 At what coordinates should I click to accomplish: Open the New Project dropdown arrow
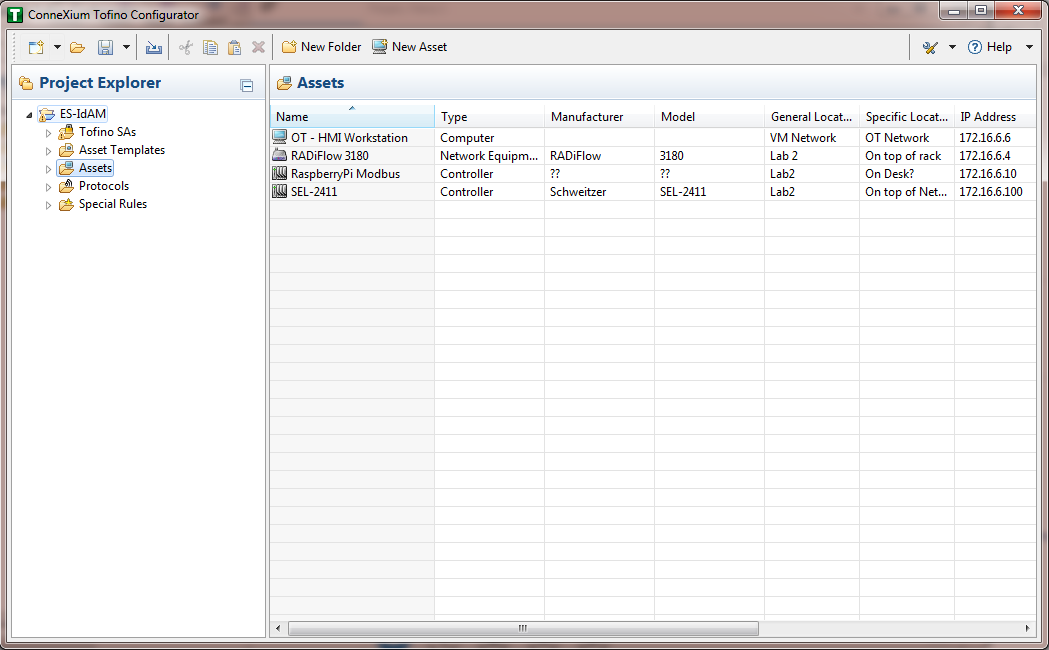pos(57,47)
